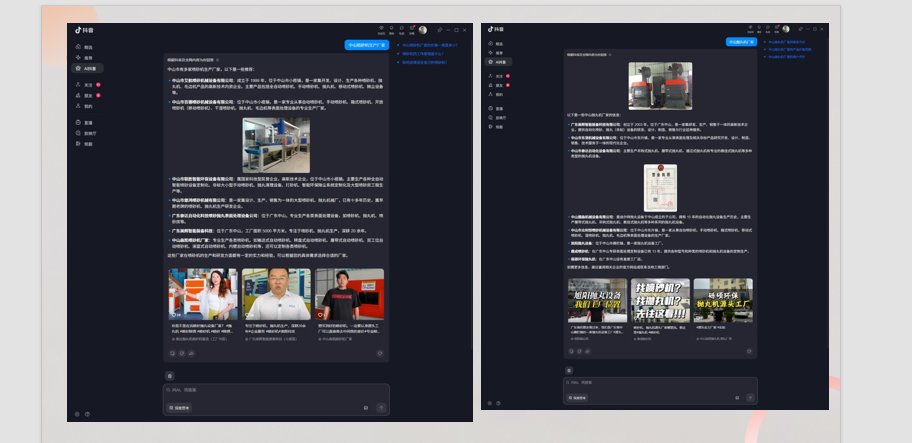Open 我的 in right window sidebar
The height and width of the screenshot is (443, 912).
(x=496, y=94)
